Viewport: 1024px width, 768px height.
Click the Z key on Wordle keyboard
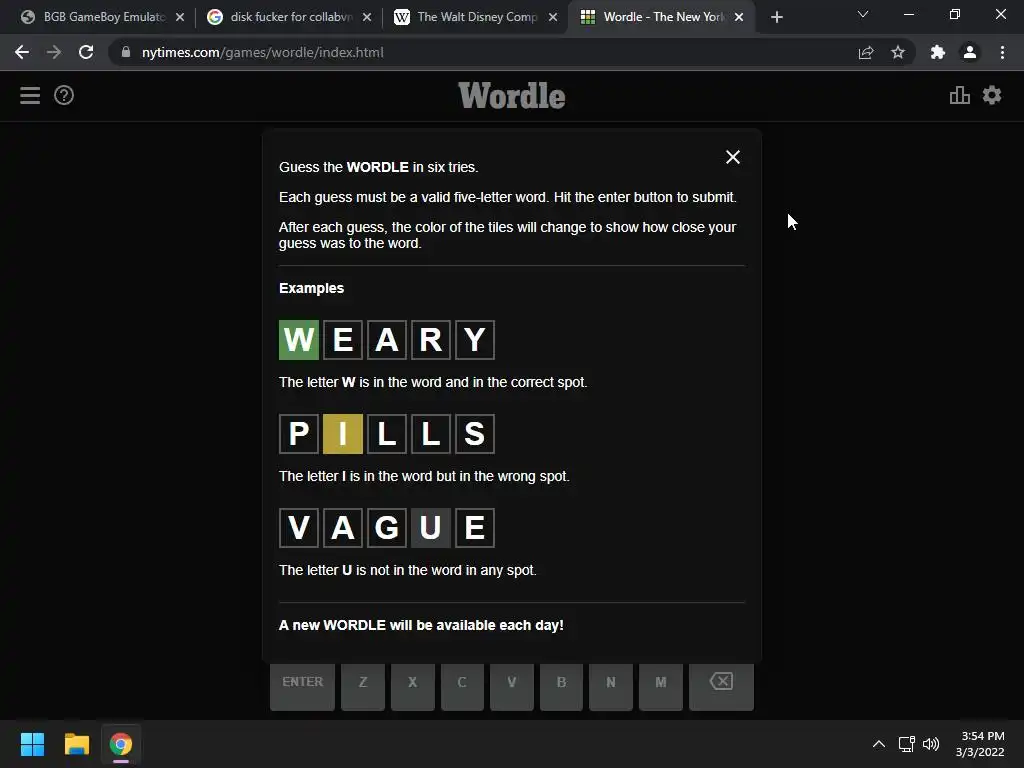(363, 686)
